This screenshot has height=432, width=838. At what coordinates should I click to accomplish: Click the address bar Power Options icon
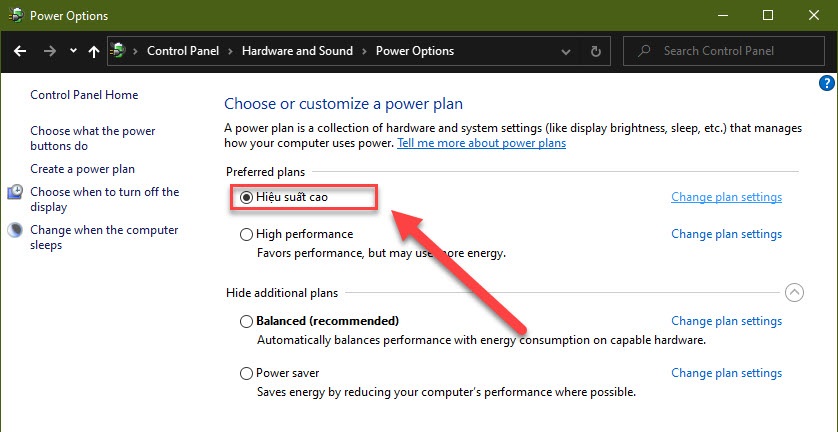[x=118, y=51]
